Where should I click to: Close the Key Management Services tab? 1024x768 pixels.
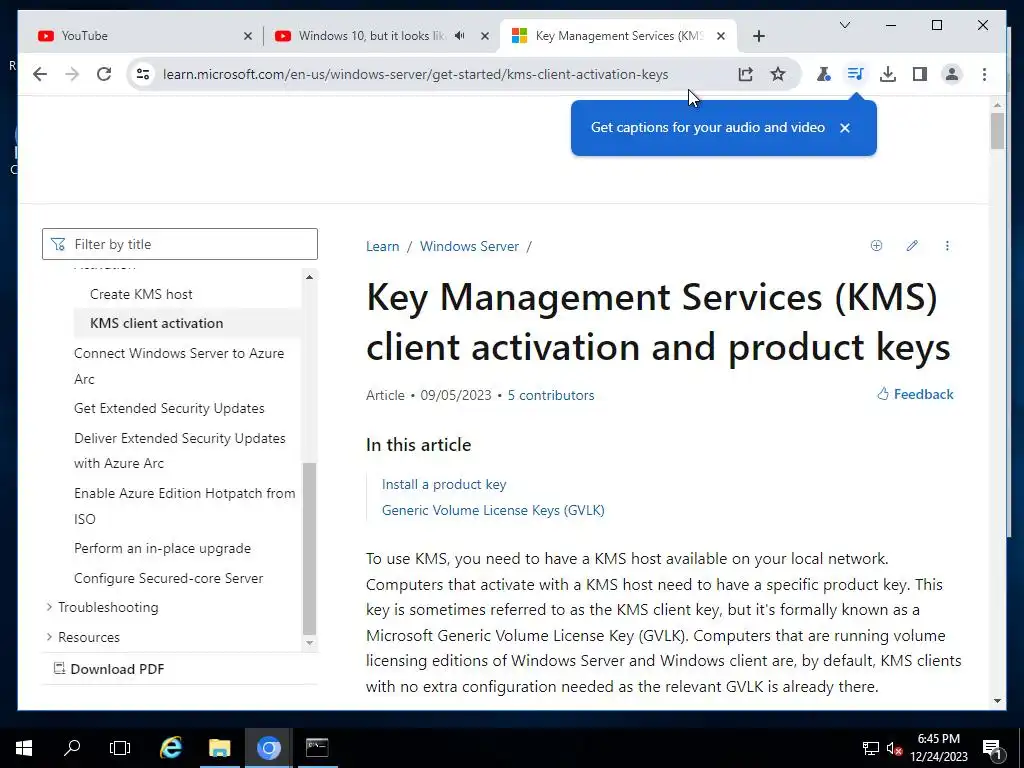point(721,36)
